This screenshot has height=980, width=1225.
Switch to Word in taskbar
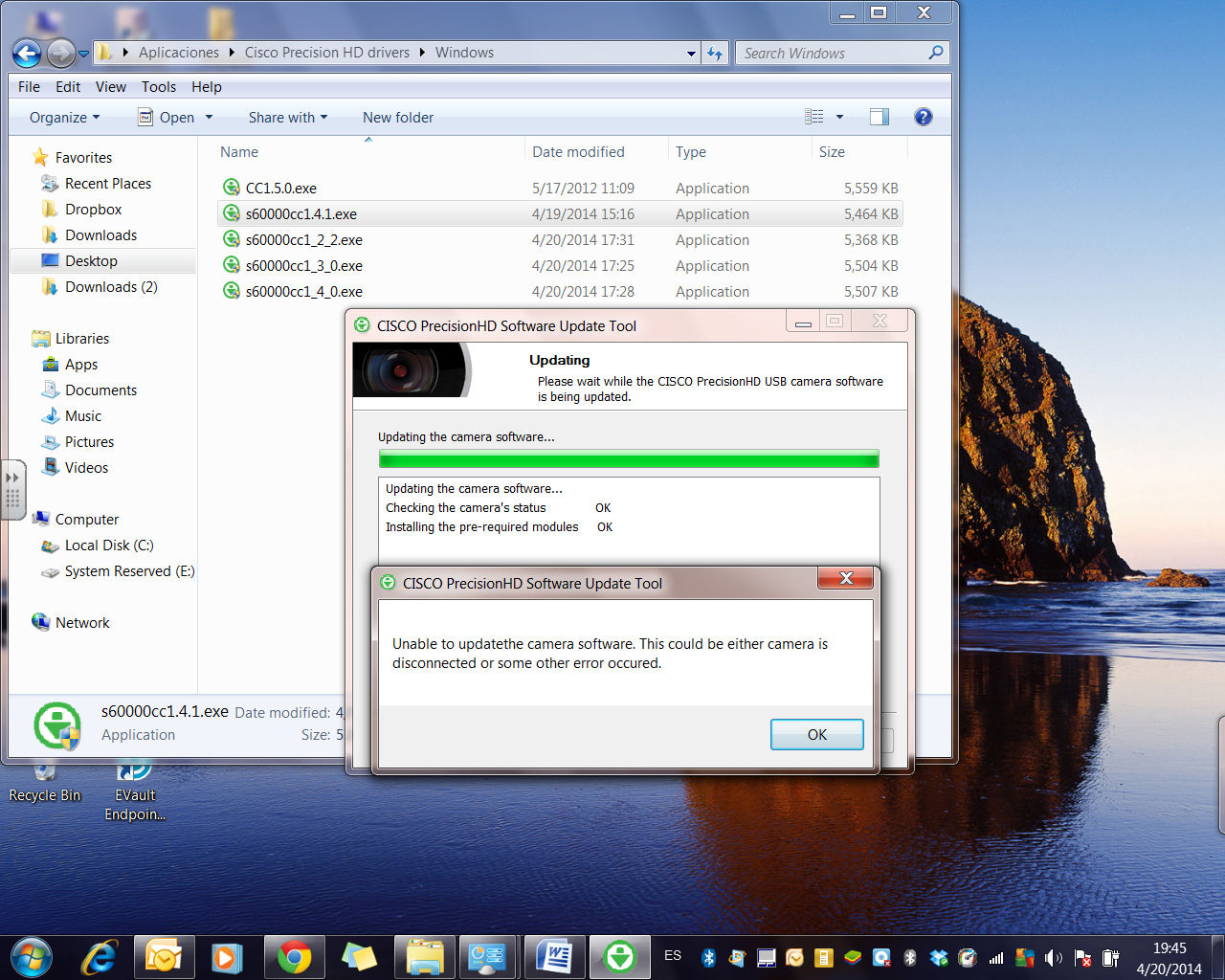tap(554, 957)
